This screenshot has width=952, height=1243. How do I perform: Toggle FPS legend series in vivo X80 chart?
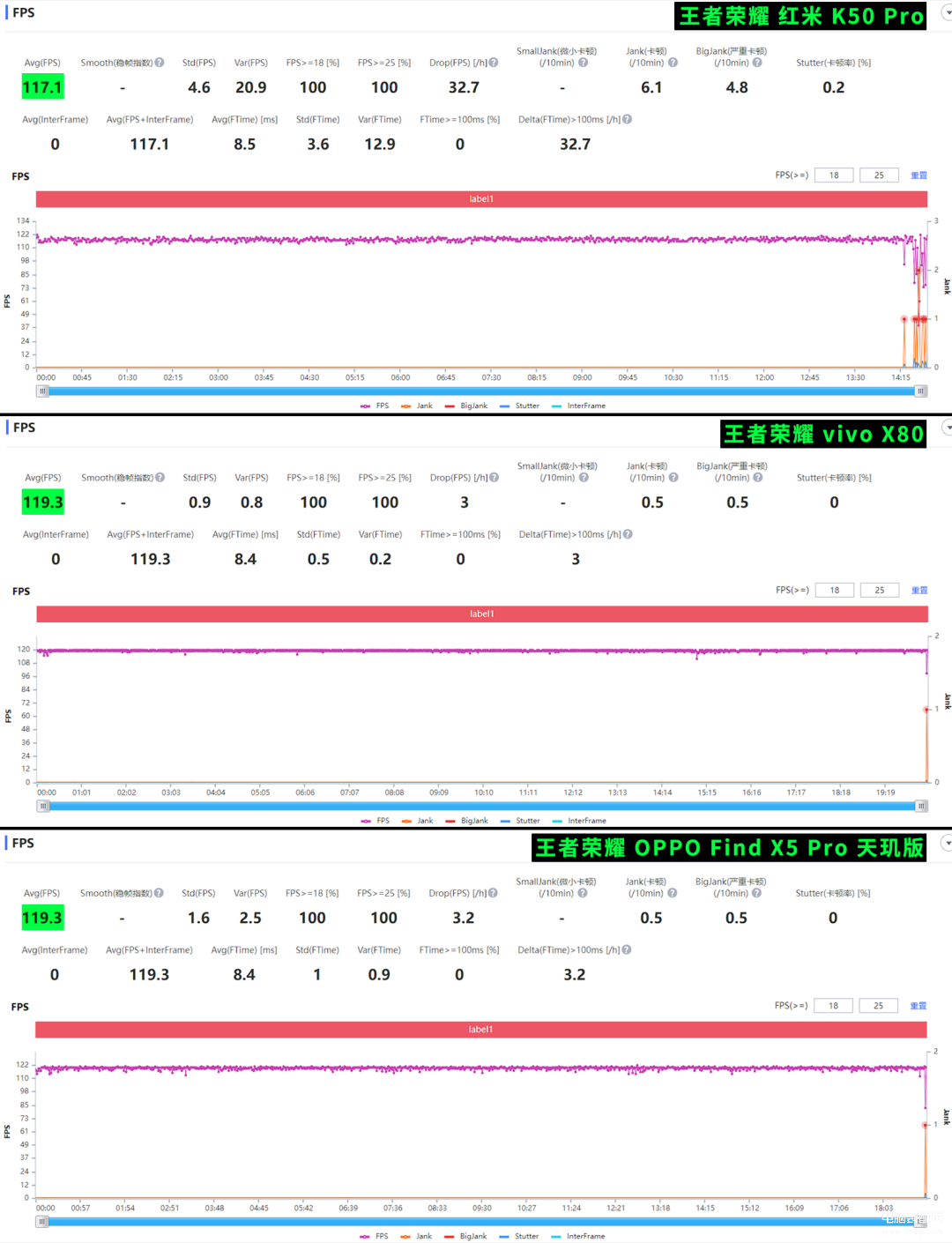click(375, 821)
